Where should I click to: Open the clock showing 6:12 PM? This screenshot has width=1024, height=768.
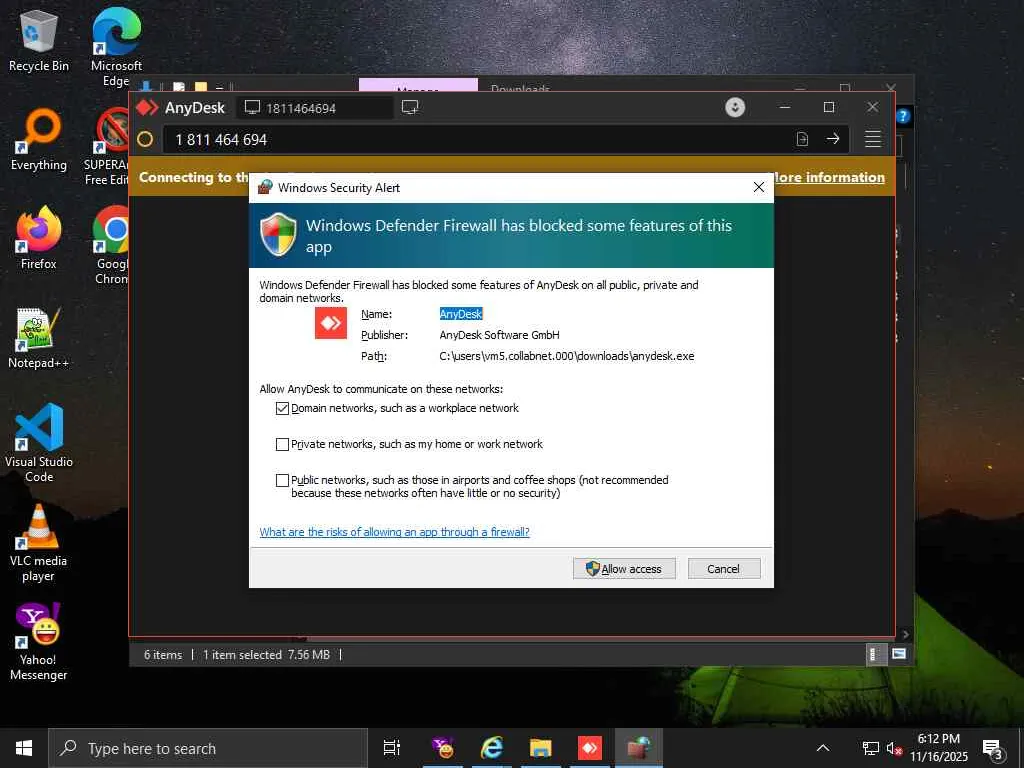coord(938,748)
